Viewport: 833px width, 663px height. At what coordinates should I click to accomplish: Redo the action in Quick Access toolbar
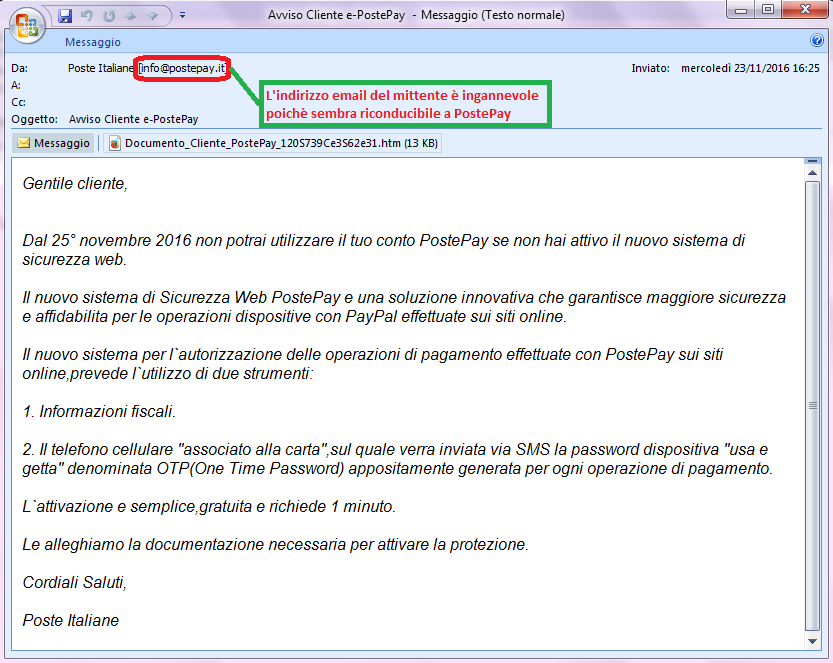(x=109, y=16)
